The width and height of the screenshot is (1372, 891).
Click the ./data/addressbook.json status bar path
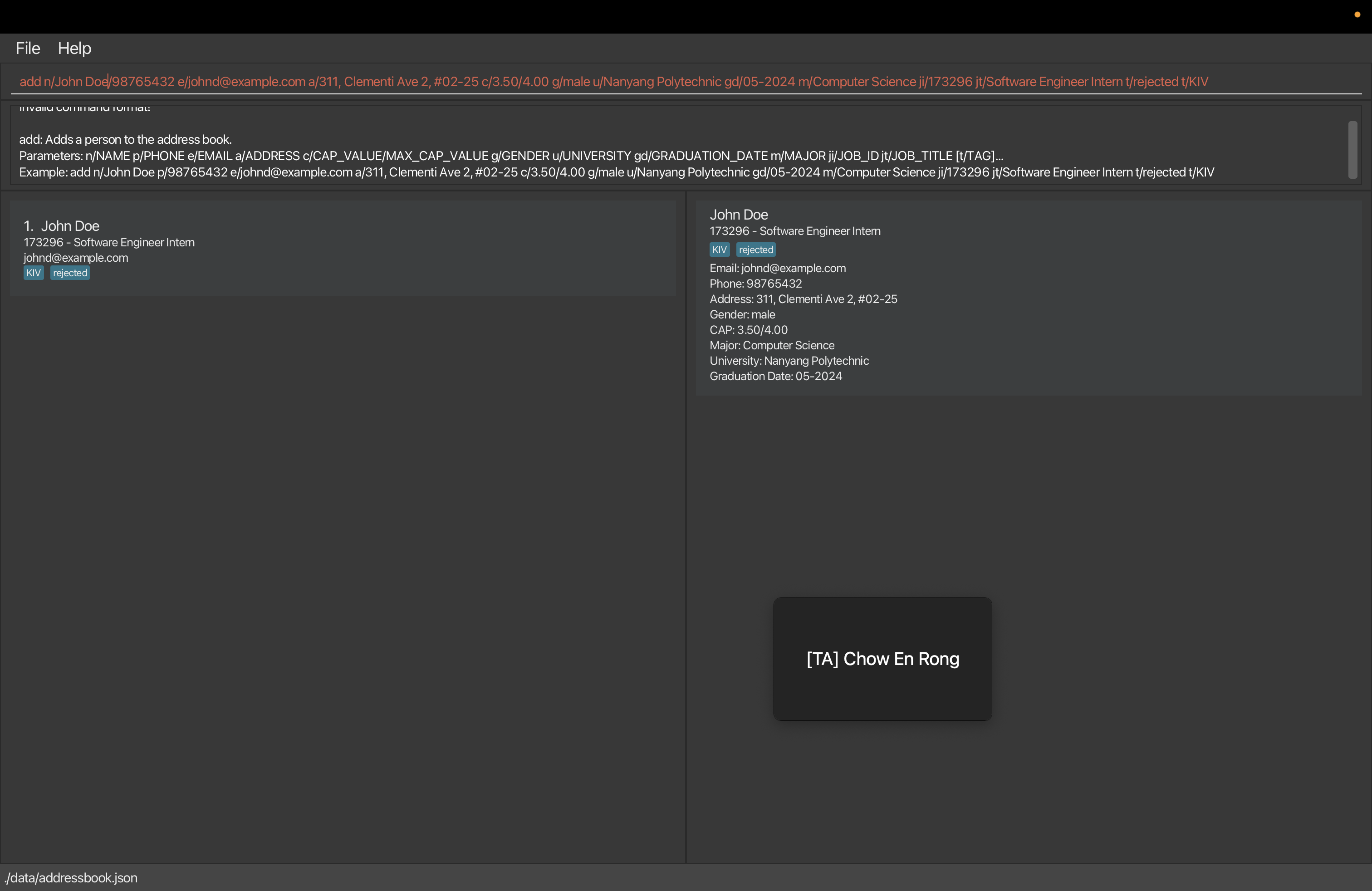pos(71,878)
